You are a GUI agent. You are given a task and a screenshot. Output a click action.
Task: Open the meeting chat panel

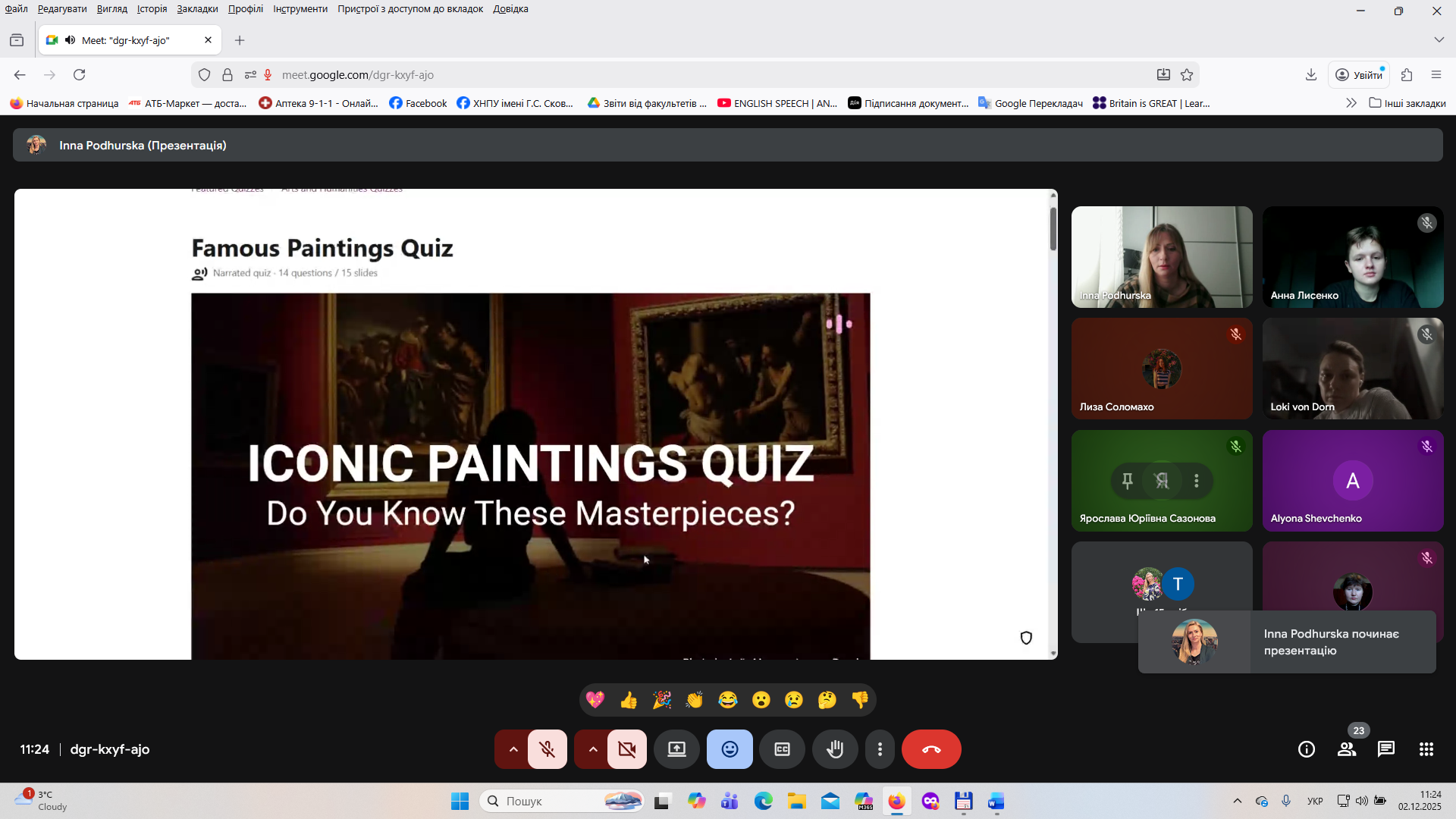tap(1386, 749)
